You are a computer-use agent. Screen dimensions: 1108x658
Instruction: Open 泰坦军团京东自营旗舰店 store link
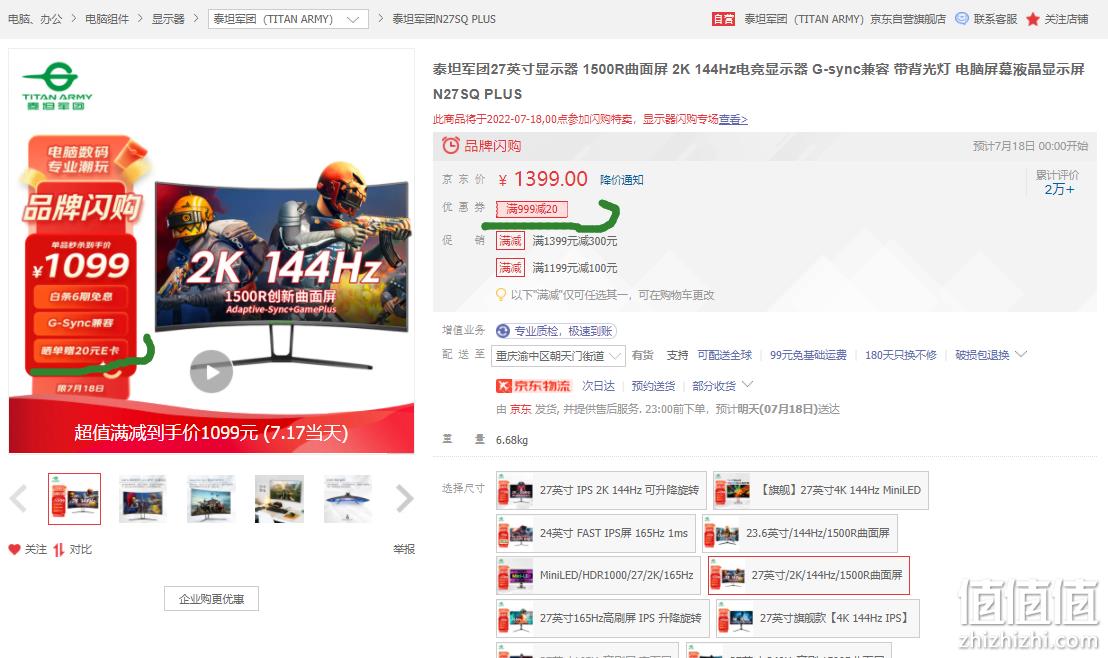click(845, 19)
